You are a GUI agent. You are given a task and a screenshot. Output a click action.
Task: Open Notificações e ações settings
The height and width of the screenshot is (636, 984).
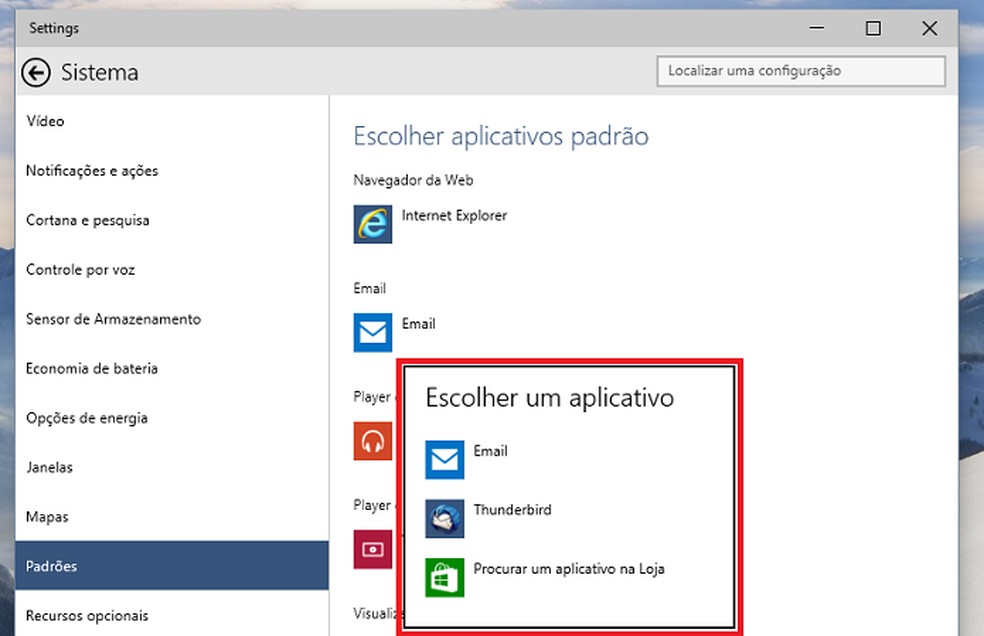coord(92,171)
